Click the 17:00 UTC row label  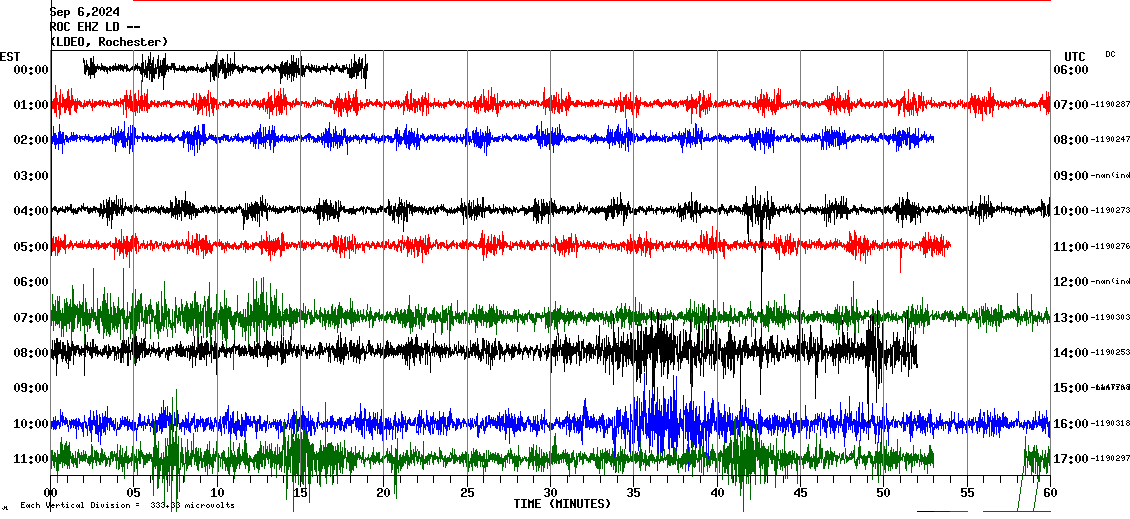pyautogui.click(x=1070, y=459)
